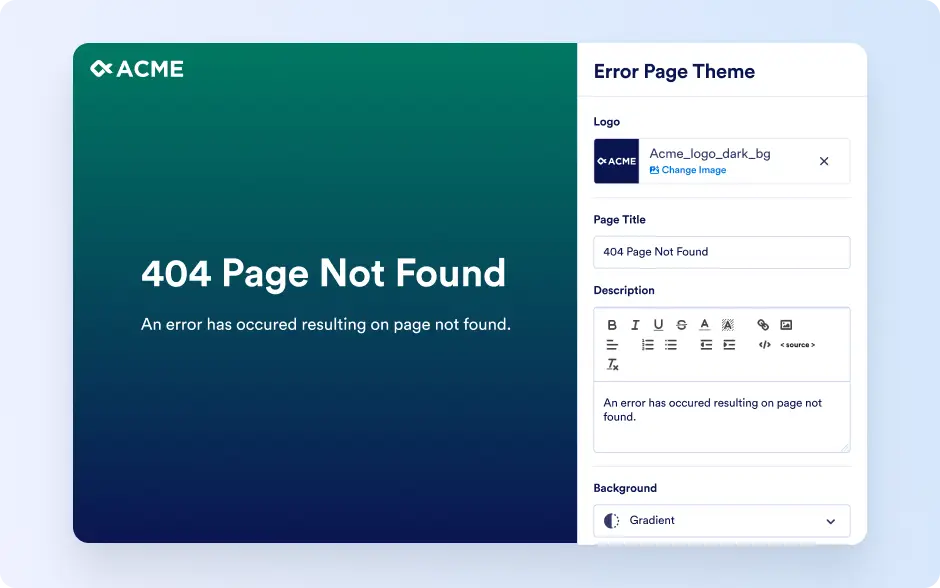Insert an image via the picture icon
This screenshot has width=940, height=588.
coord(786,325)
